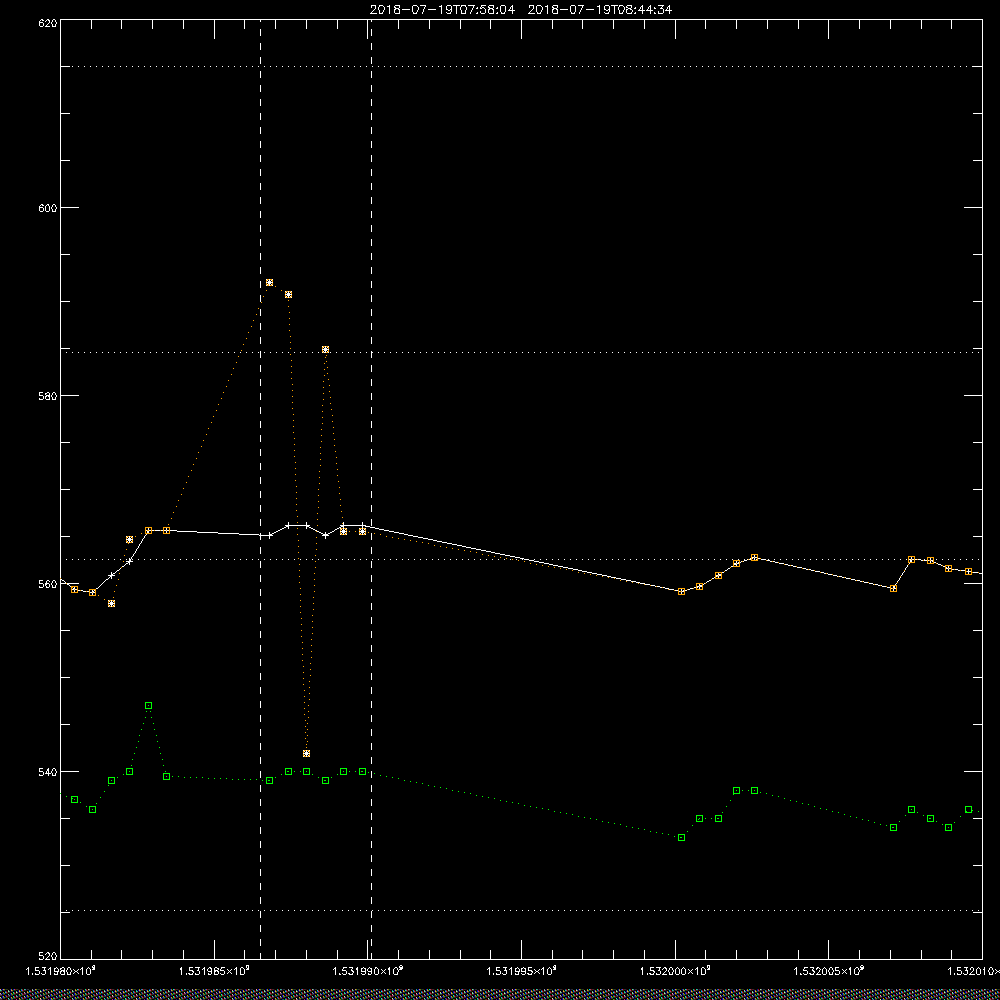Image resolution: width=1000 pixels, height=1000 pixels.
Task: Click the x-axis label 1.531995×10⁹
Action: (x=522, y=971)
